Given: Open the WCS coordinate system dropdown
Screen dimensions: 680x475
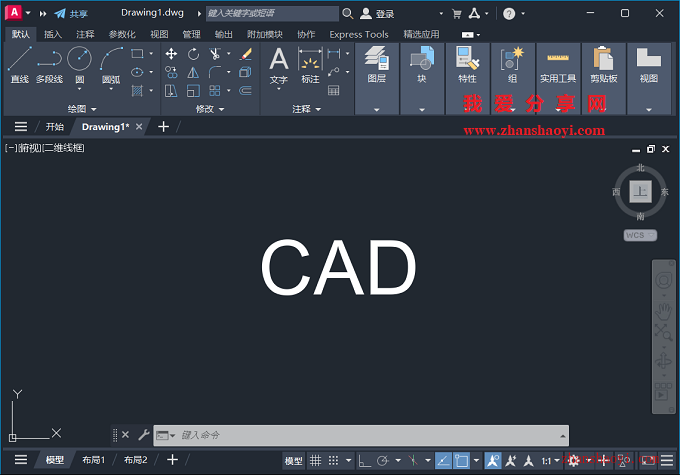Looking at the screenshot, I should point(640,235).
